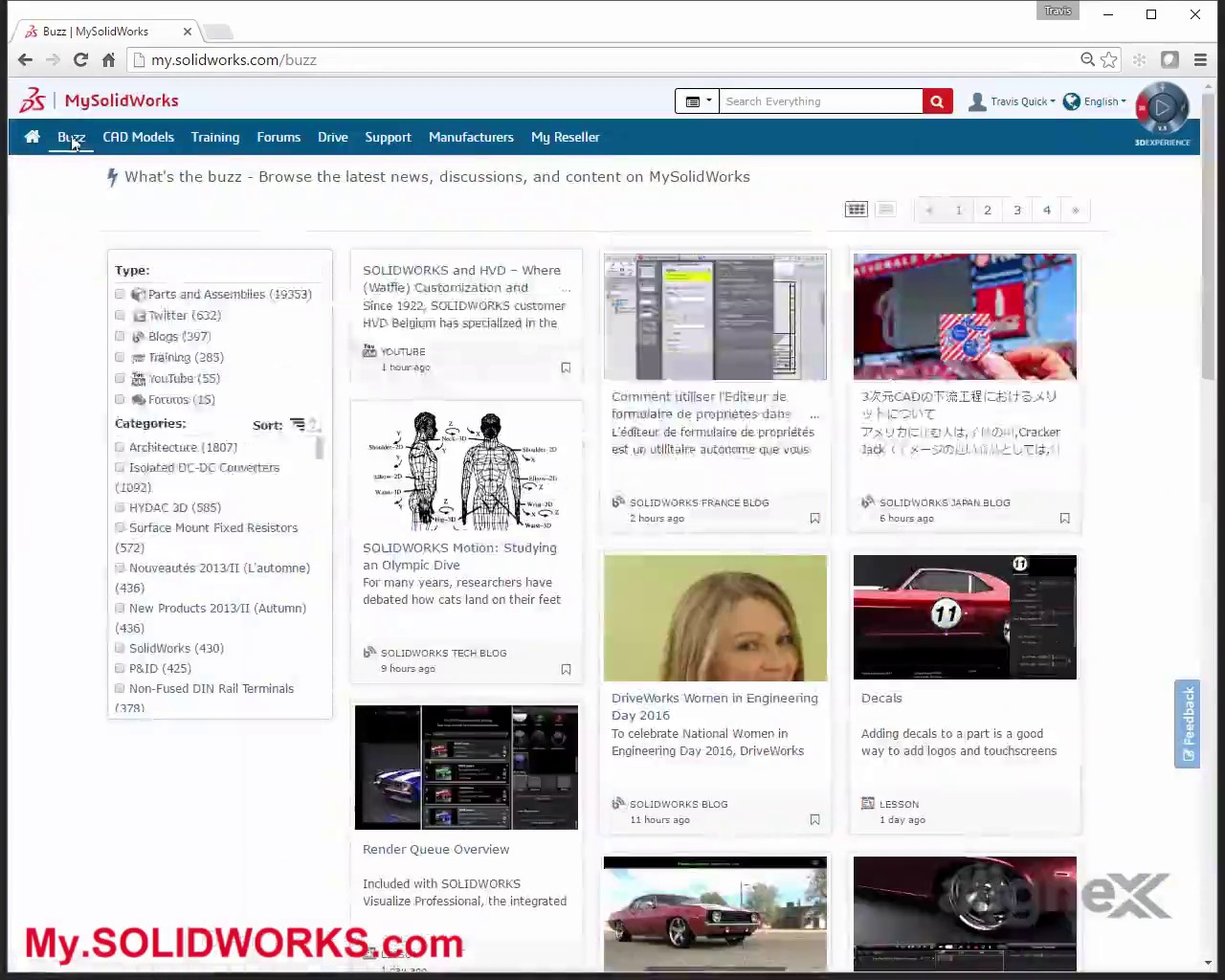Viewport: 1225px width, 980px height.
Task: Bookmark the SOLIDWORKS France Blog post
Action: click(814, 518)
